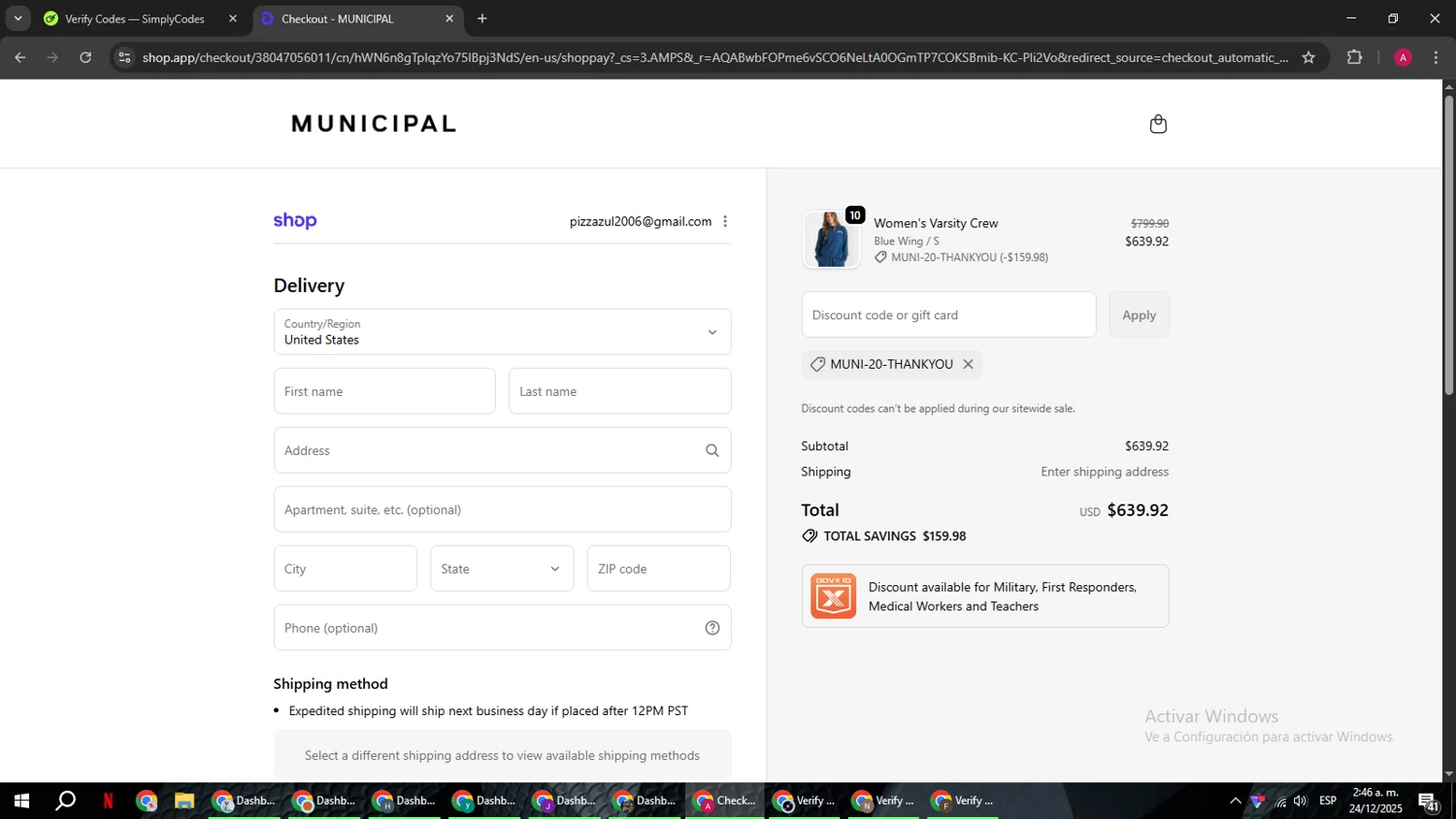Bookmark this page with the star icon
This screenshot has width=1456, height=819.
click(x=1308, y=57)
